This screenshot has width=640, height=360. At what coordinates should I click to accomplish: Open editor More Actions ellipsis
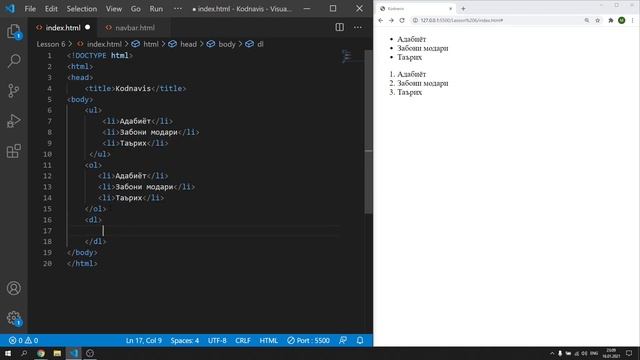coord(358,27)
